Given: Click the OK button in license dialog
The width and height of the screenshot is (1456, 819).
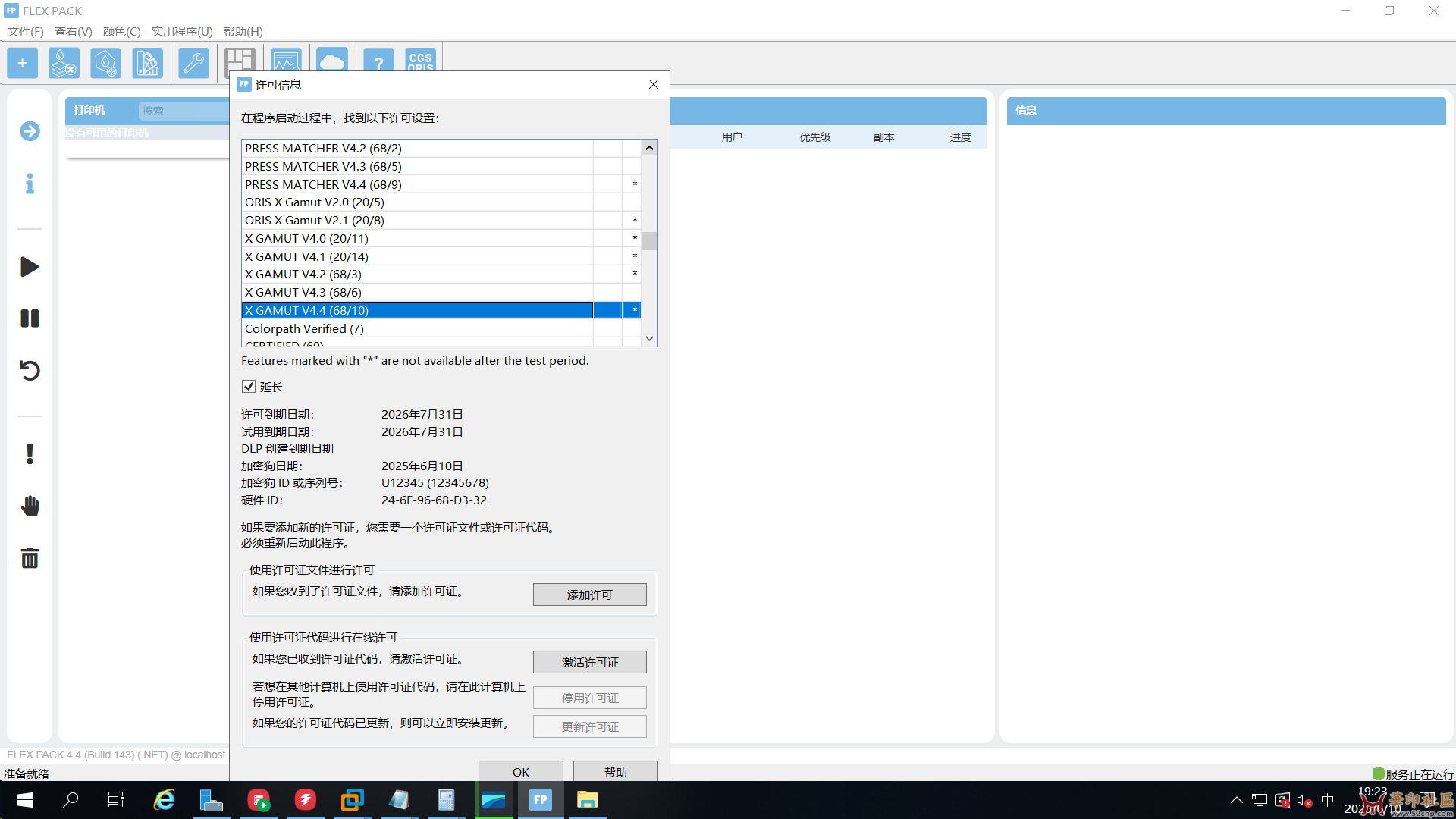Looking at the screenshot, I should coord(520,771).
